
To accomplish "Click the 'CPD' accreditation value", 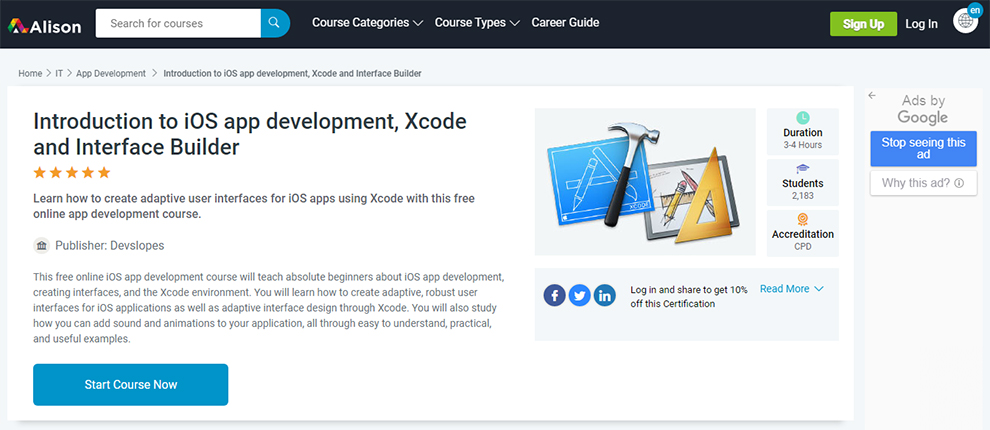I will tap(802, 246).
